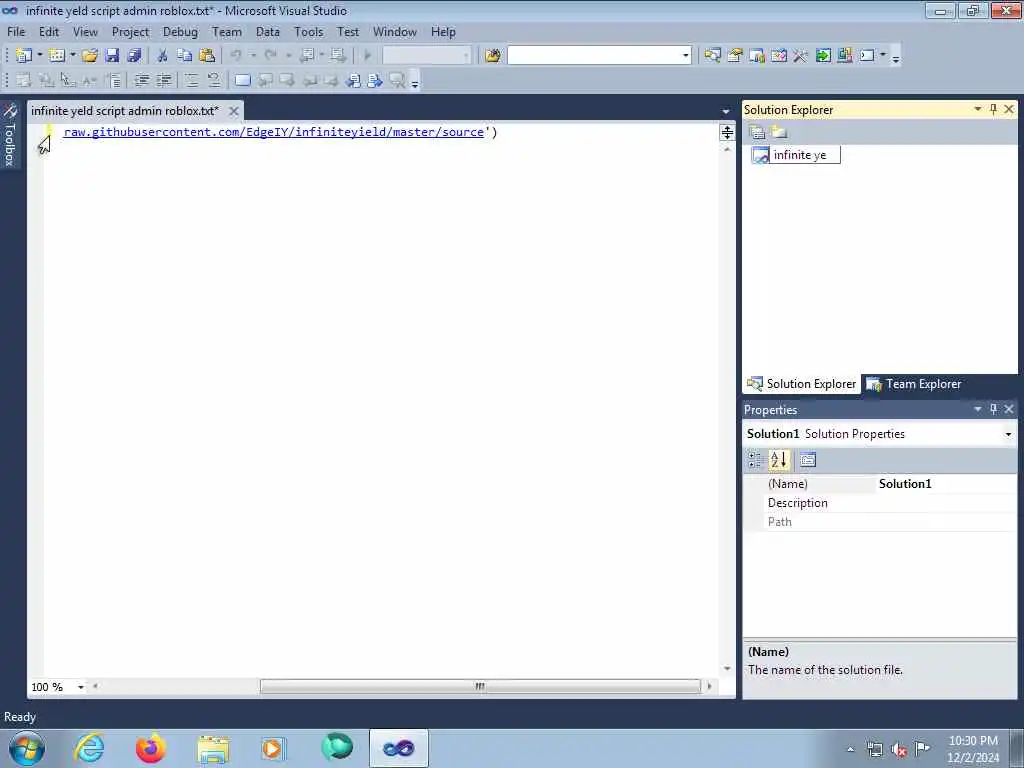Open the 100 % zoom level dropdown
The width and height of the screenshot is (1024, 768).
point(81,687)
